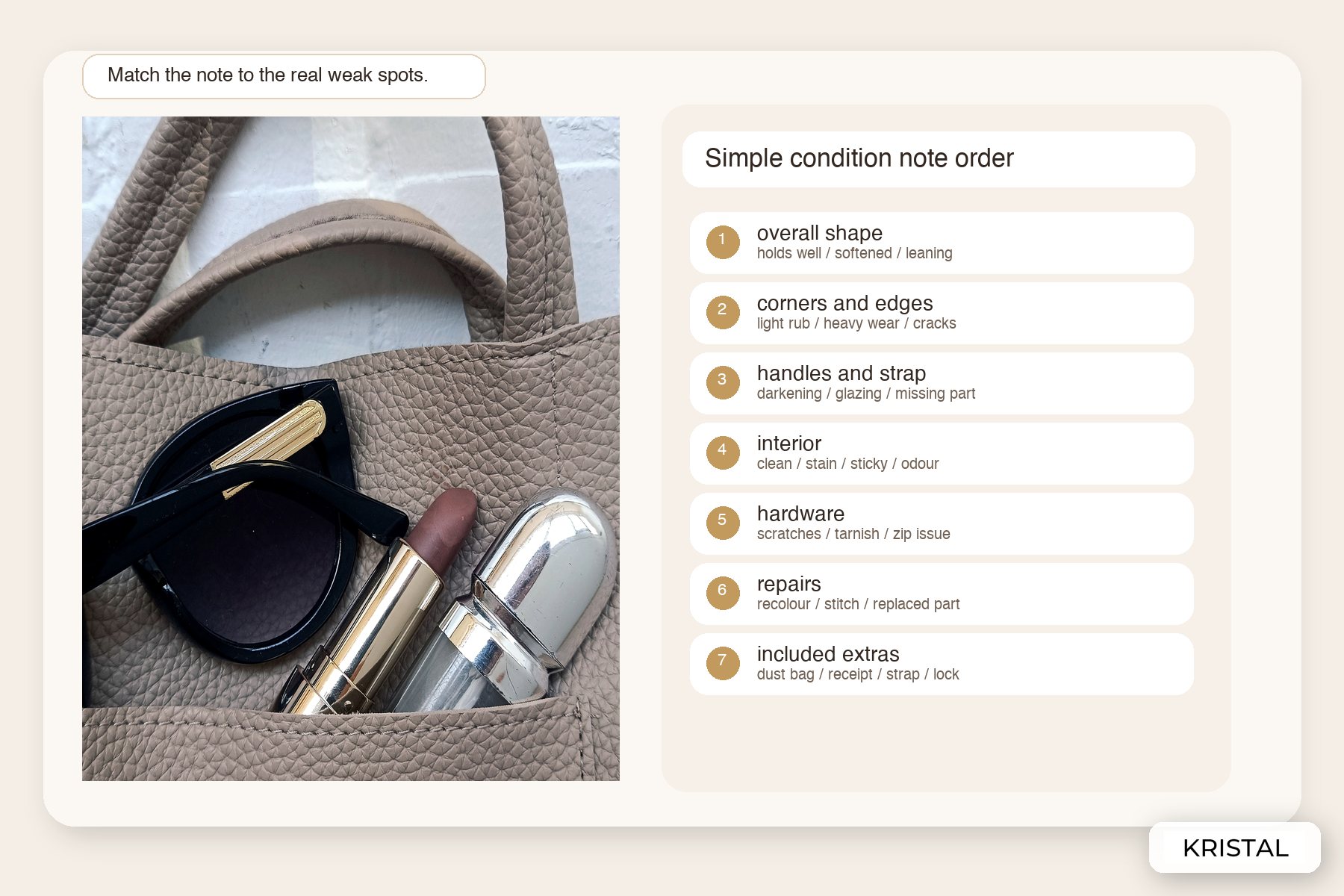The width and height of the screenshot is (1344, 896).
Task: Click the number 3 badge beside handles and strap
Action: (x=723, y=382)
